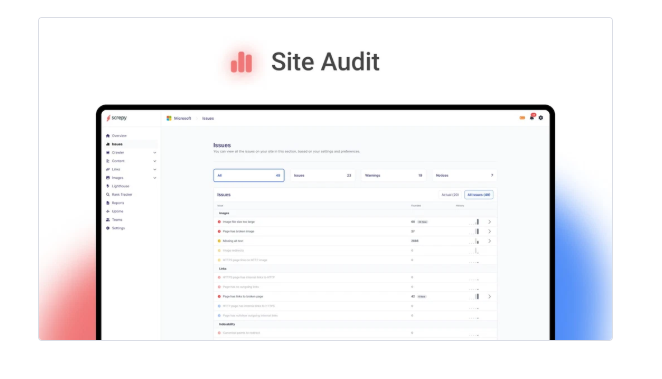The height and width of the screenshot is (379, 662).
Task: Select the Warnings filter tab
Action: pyautogui.click(x=393, y=176)
